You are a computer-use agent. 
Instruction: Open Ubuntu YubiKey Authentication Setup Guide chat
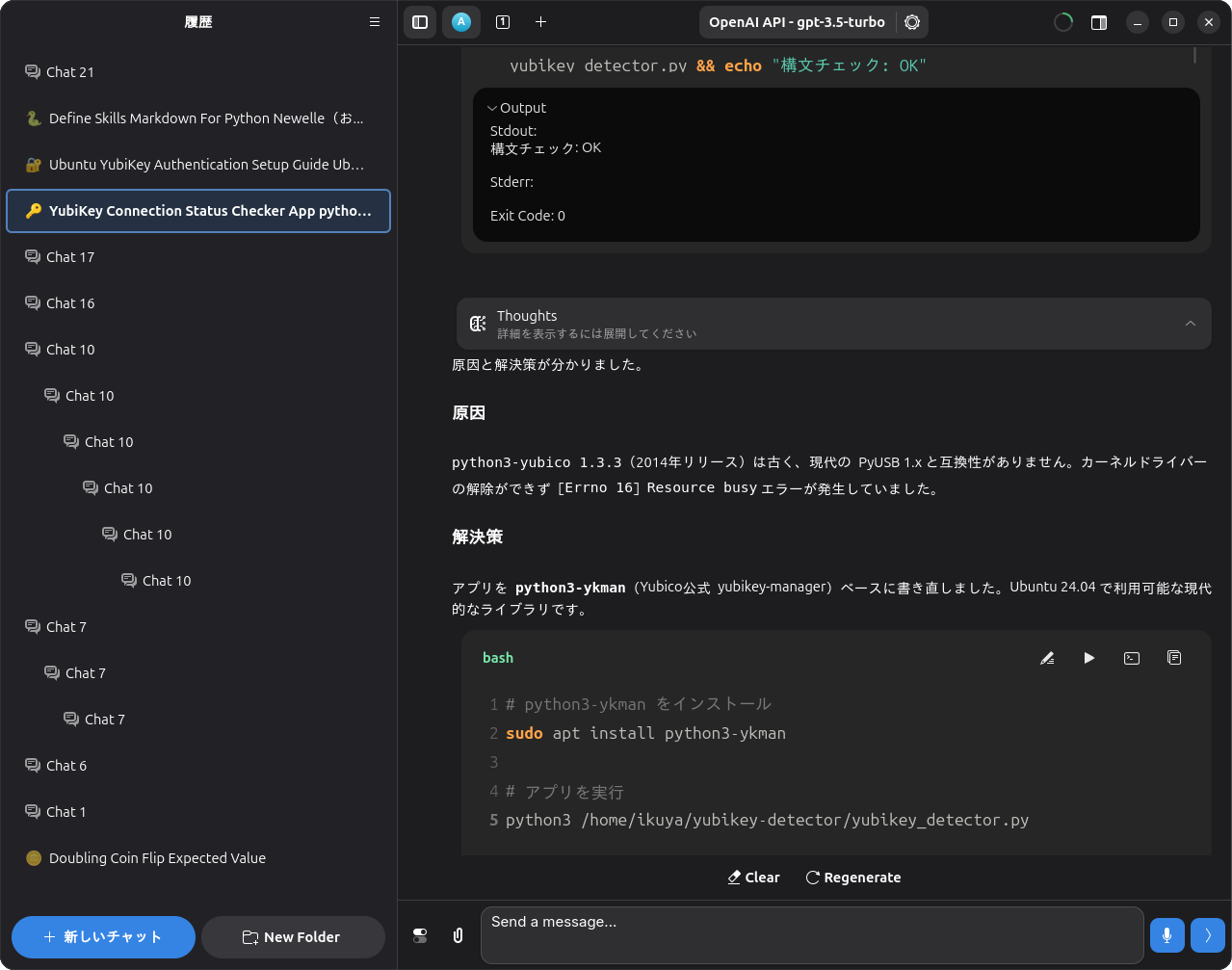[x=198, y=165]
